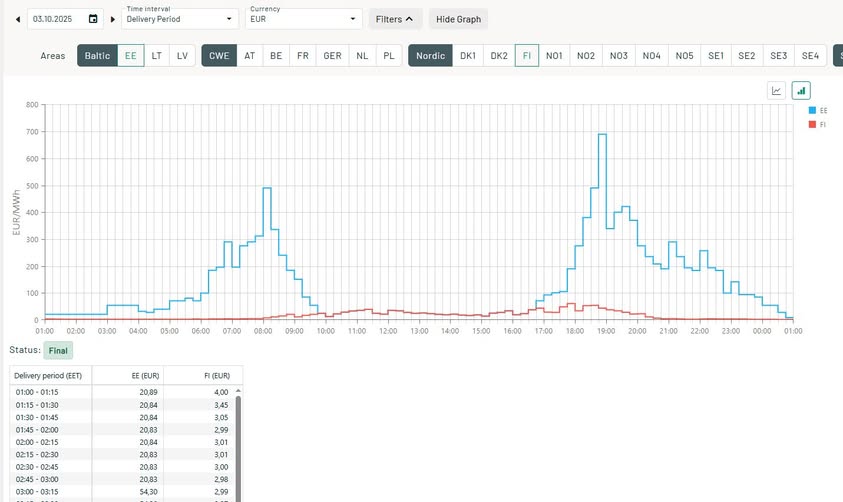Open the calendar date picker icon

click(93, 19)
